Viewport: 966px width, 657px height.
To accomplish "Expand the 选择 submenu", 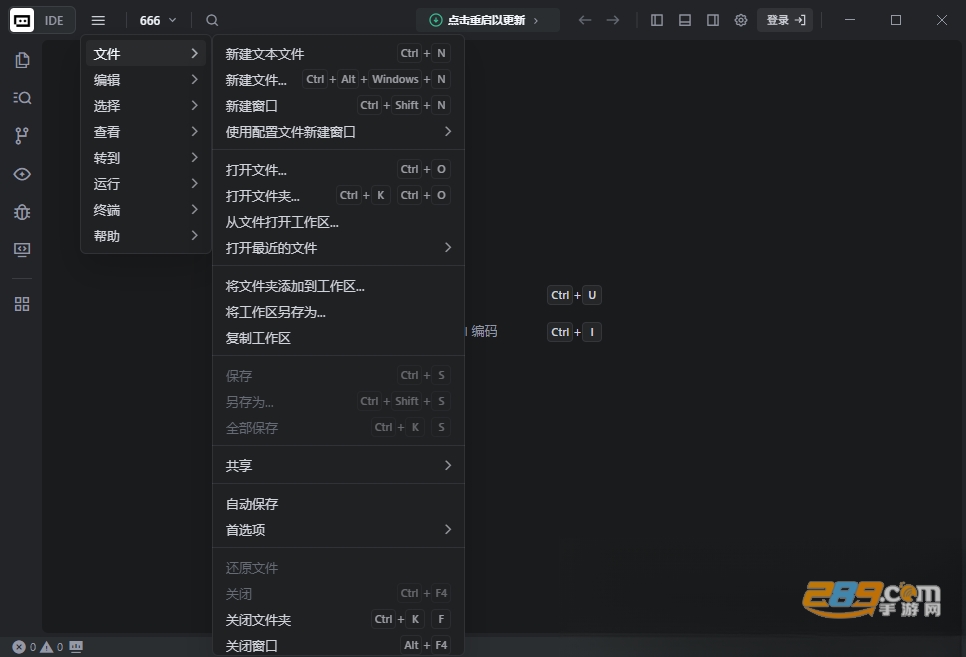I will (146, 105).
